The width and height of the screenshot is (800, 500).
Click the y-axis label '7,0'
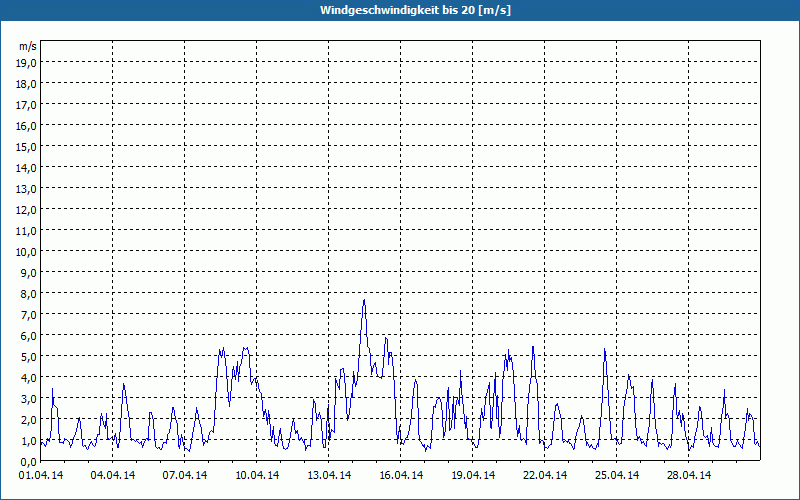point(29,315)
